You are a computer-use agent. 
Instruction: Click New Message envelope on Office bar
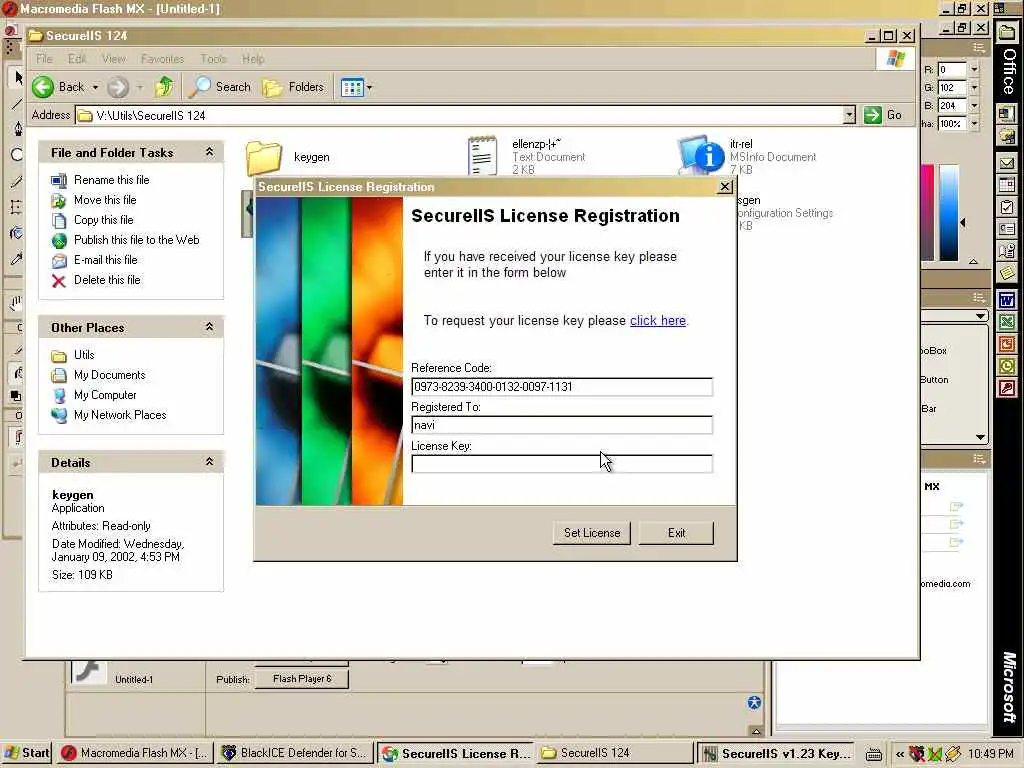(1006, 164)
